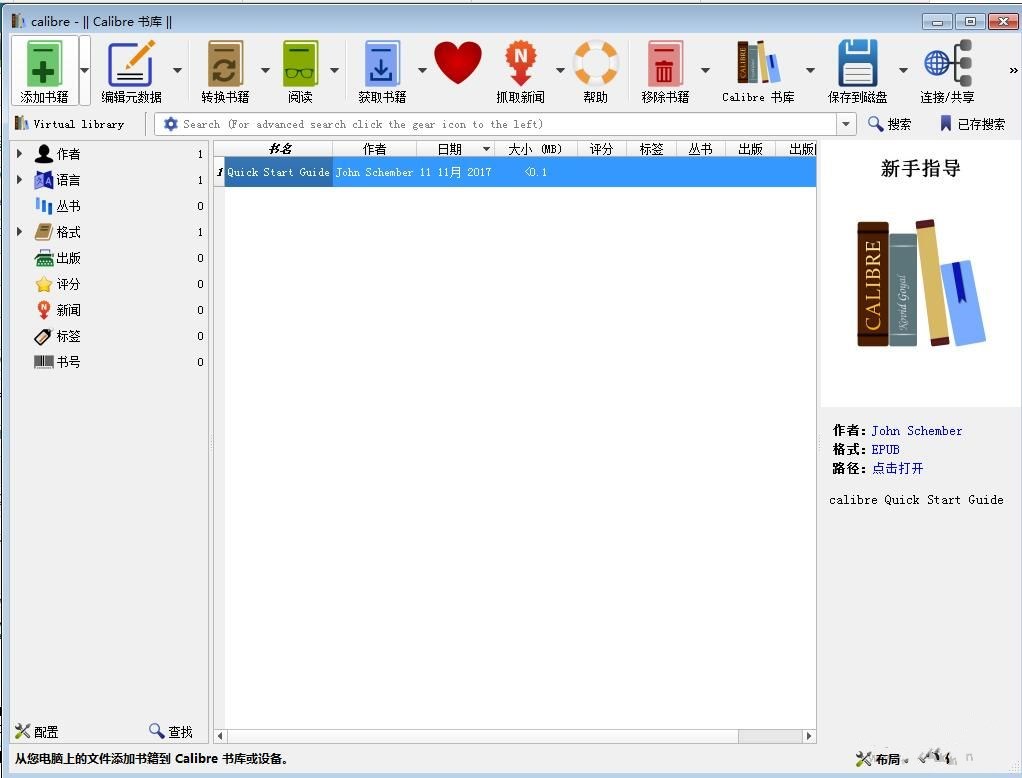1022x778 pixels.
Task: Sort by the 书名 column header
Action: click(279, 149)
